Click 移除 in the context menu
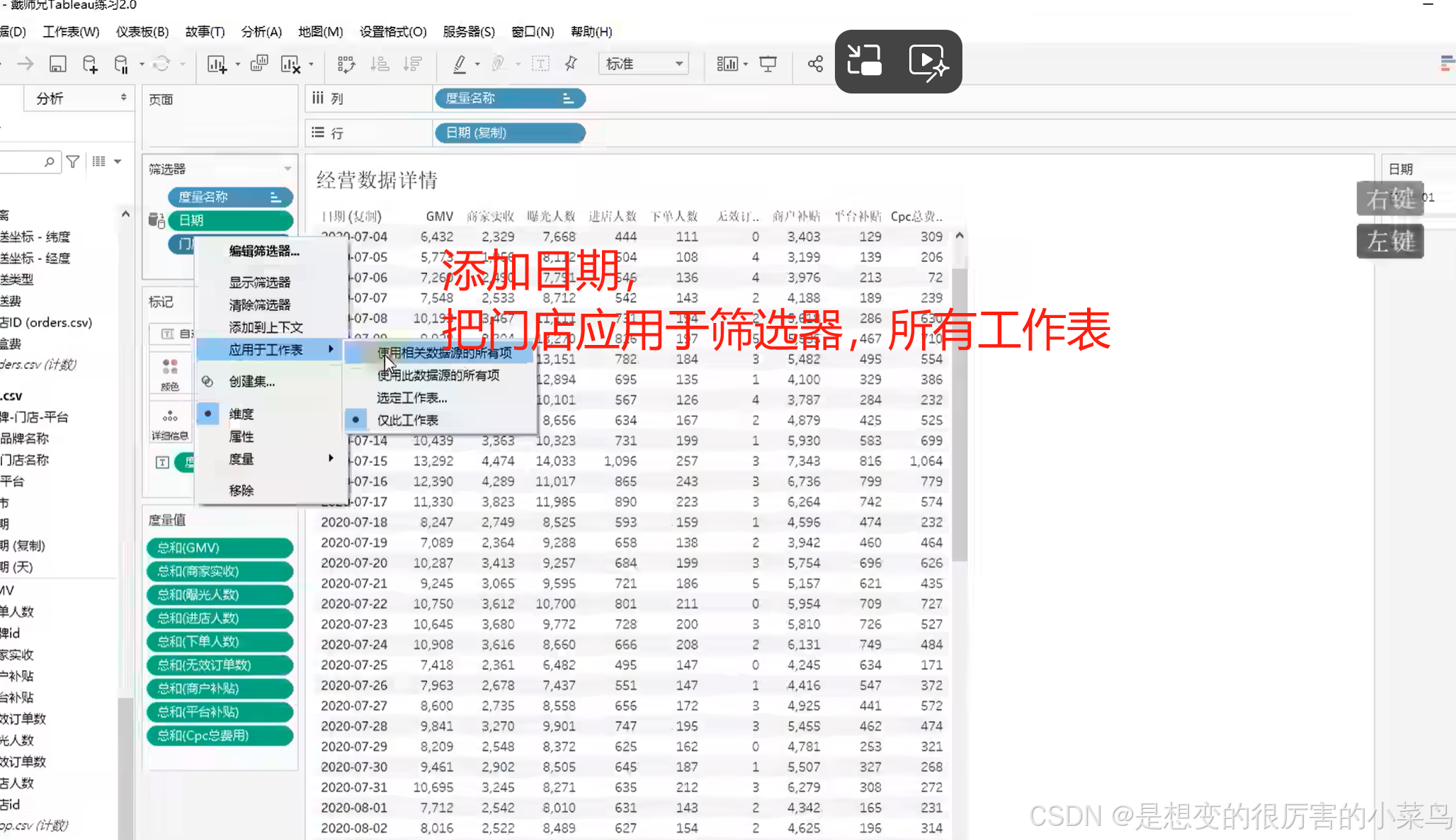The height and width of the screenshot is (840, 1456). tap(241, 490)
